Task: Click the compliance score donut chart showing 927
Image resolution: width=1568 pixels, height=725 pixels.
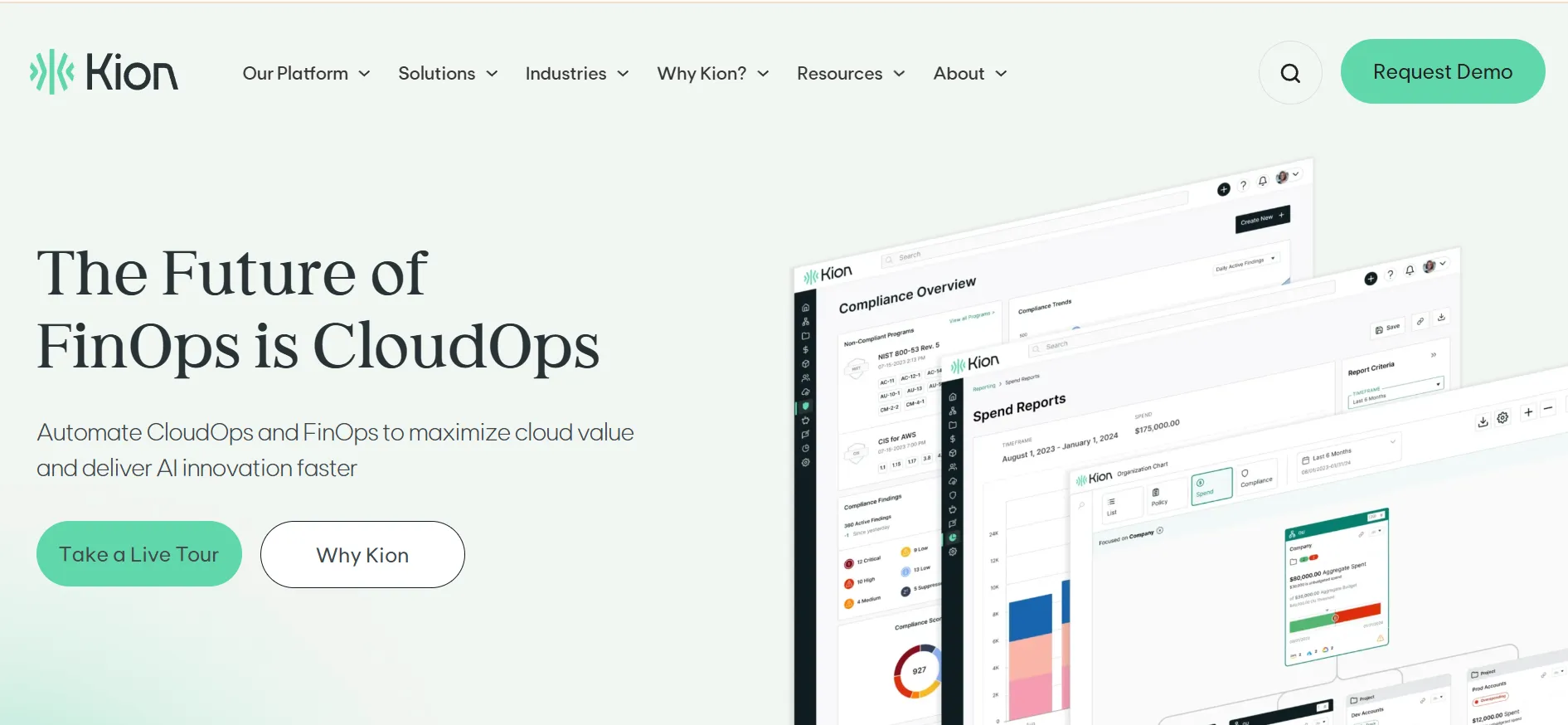Action: [x=918, y=671]
